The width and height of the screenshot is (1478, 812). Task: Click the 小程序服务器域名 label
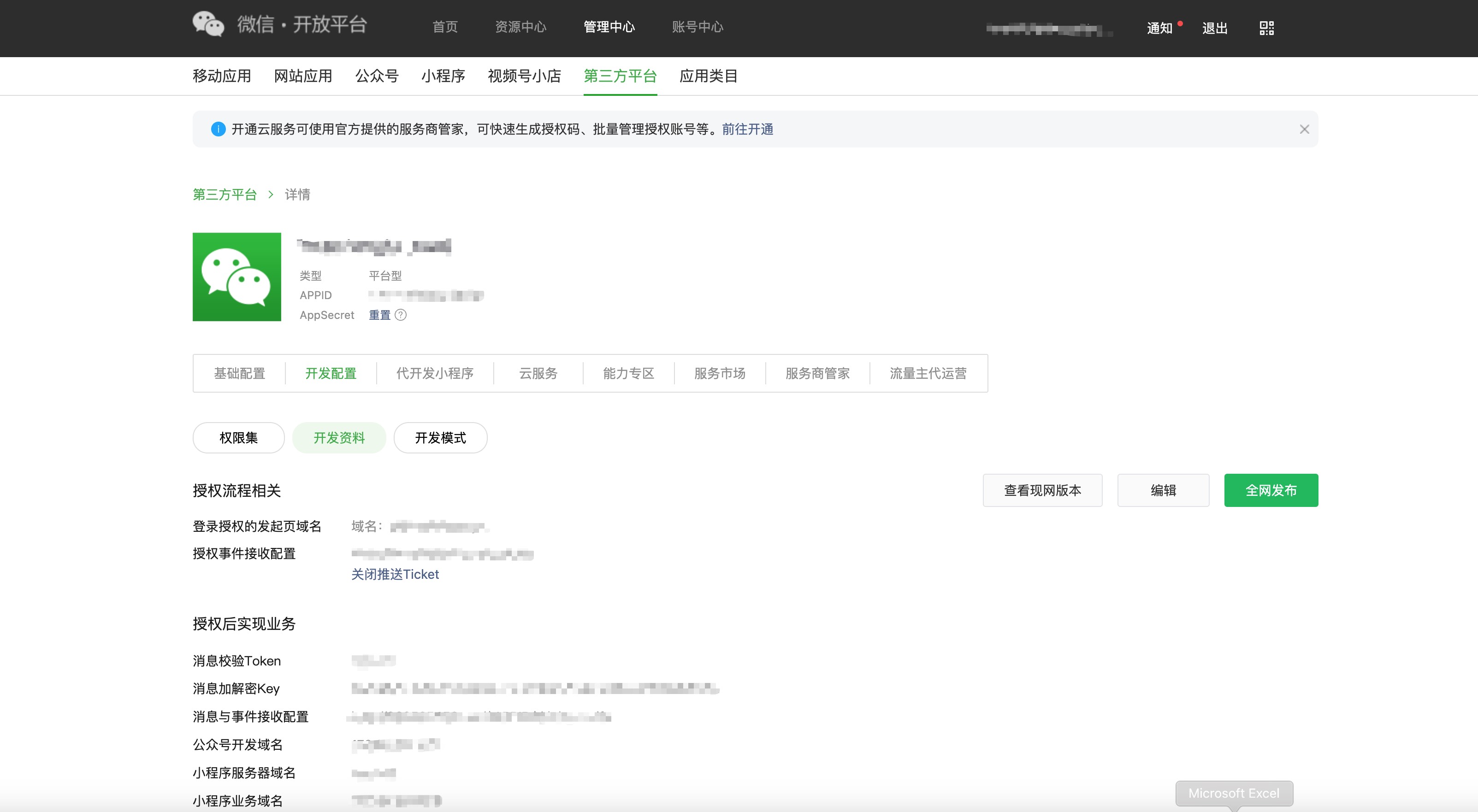244,772
